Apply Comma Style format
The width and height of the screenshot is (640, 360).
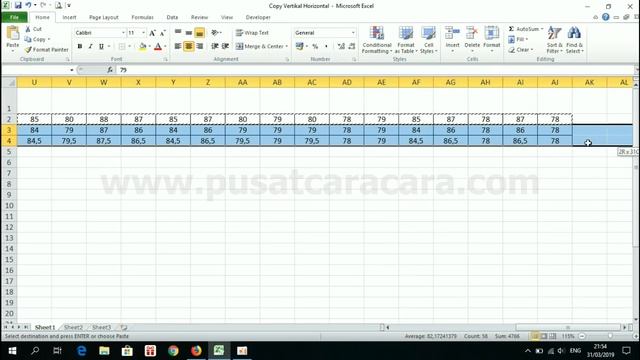pos(326,47)
